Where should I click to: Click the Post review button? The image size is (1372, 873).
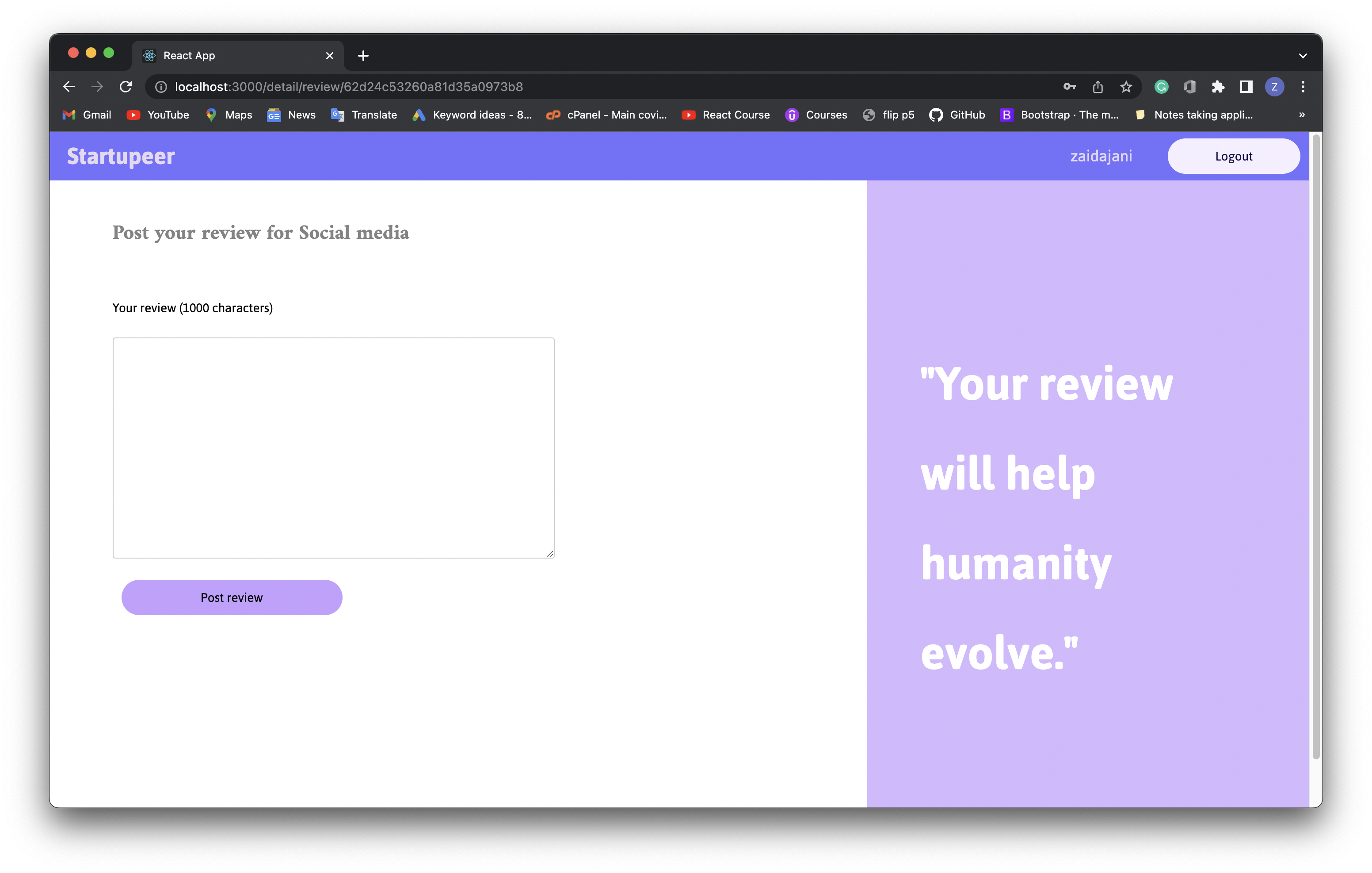(x=231, y=597)
